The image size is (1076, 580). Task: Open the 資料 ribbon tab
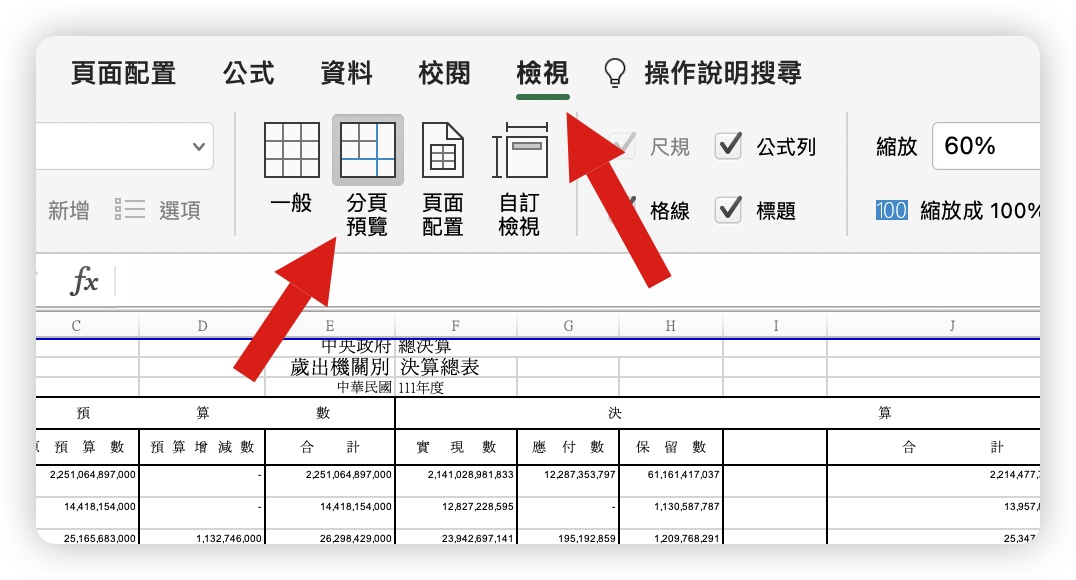347,73
